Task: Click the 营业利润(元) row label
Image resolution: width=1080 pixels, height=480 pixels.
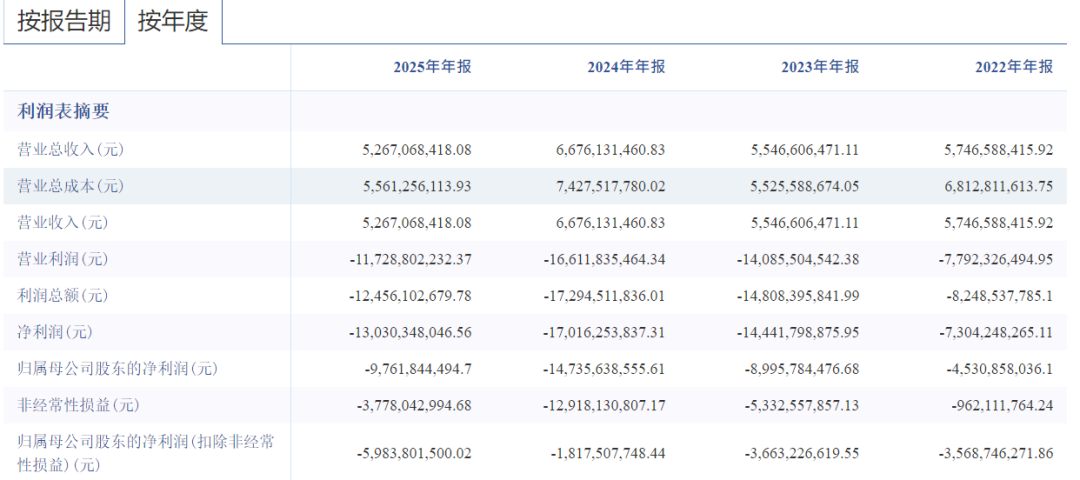Action: 64,259
